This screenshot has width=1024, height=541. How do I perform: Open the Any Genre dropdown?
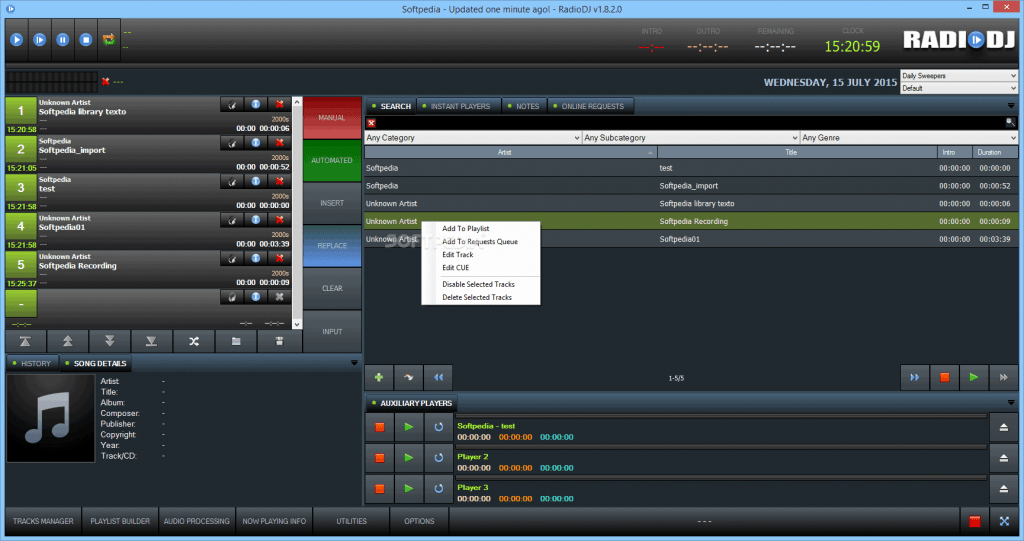point(908,138)
